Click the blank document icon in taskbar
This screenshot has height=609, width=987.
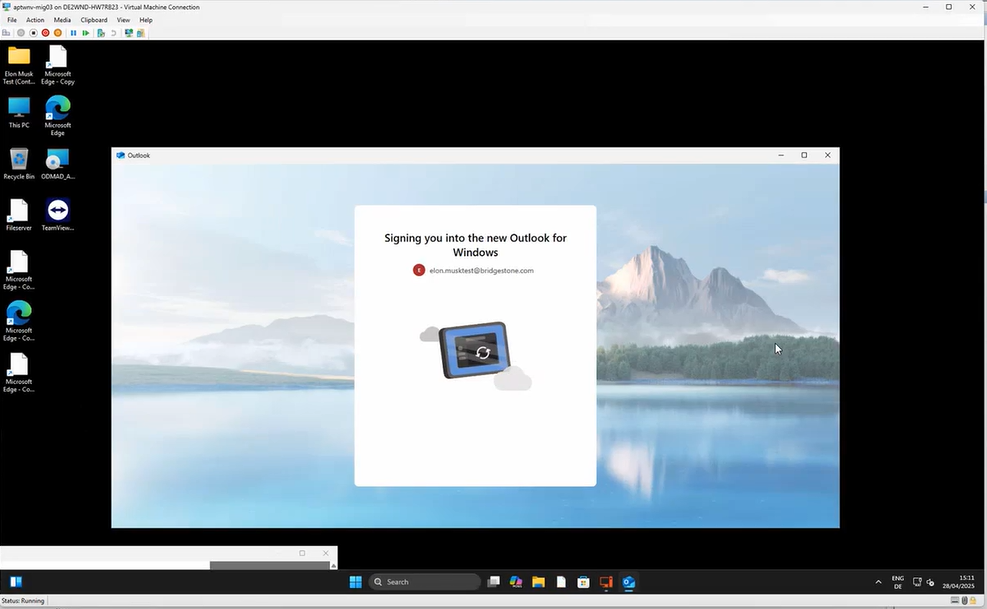561,582
